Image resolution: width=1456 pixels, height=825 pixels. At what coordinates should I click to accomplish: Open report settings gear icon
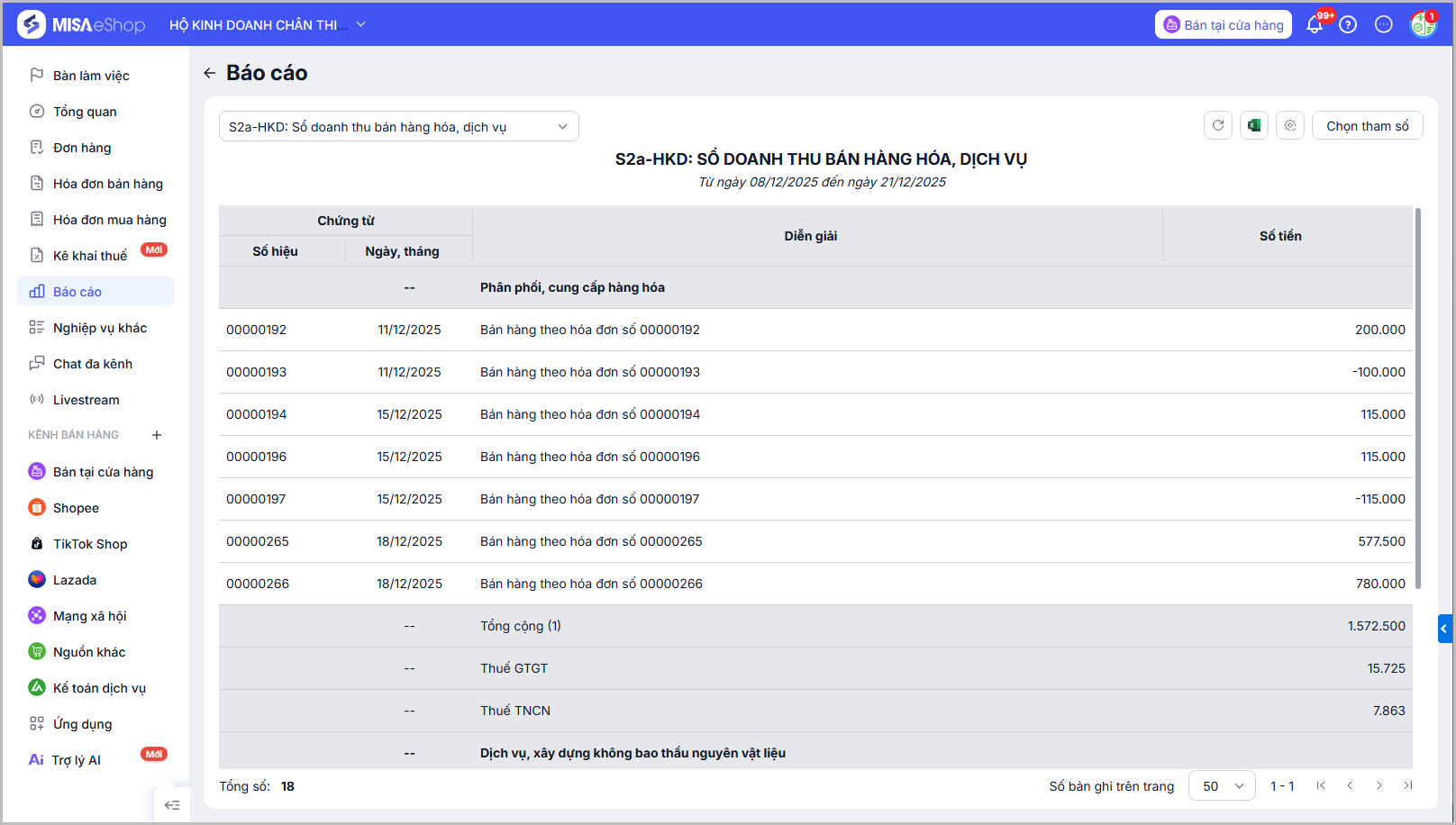(x=1290, y=126)
